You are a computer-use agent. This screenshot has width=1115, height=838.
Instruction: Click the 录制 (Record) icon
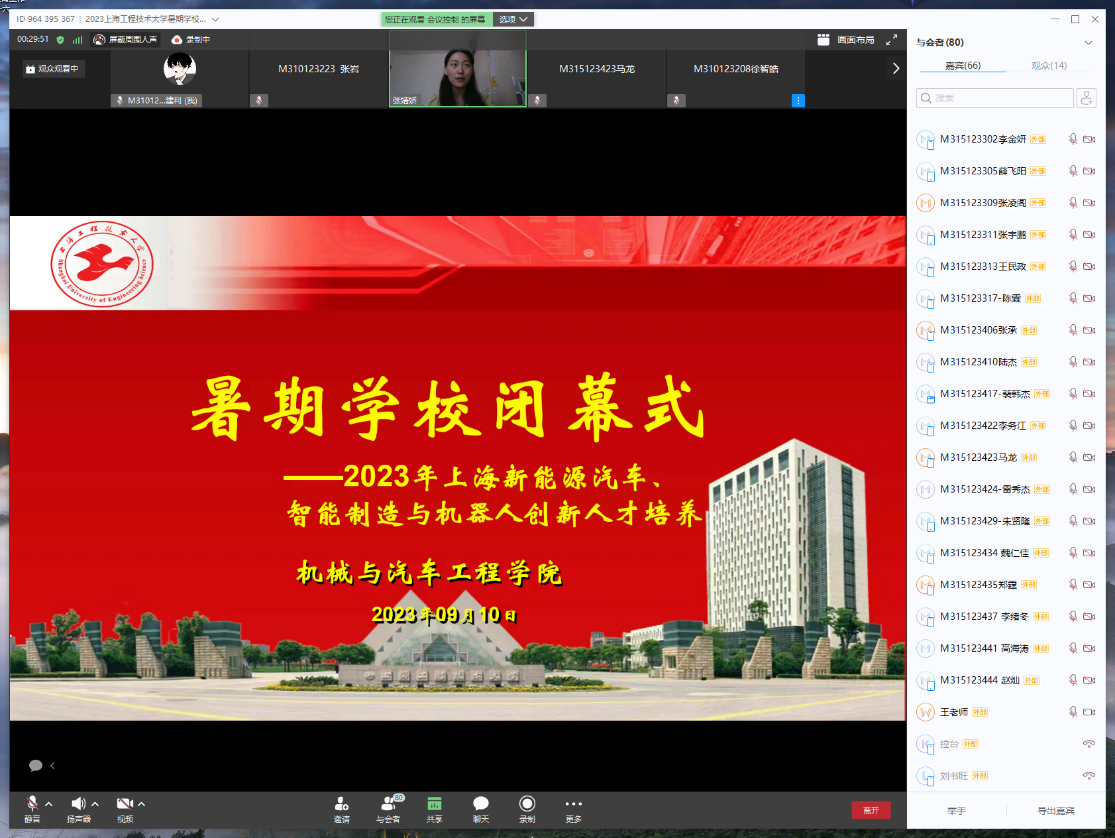pos(527,805)
